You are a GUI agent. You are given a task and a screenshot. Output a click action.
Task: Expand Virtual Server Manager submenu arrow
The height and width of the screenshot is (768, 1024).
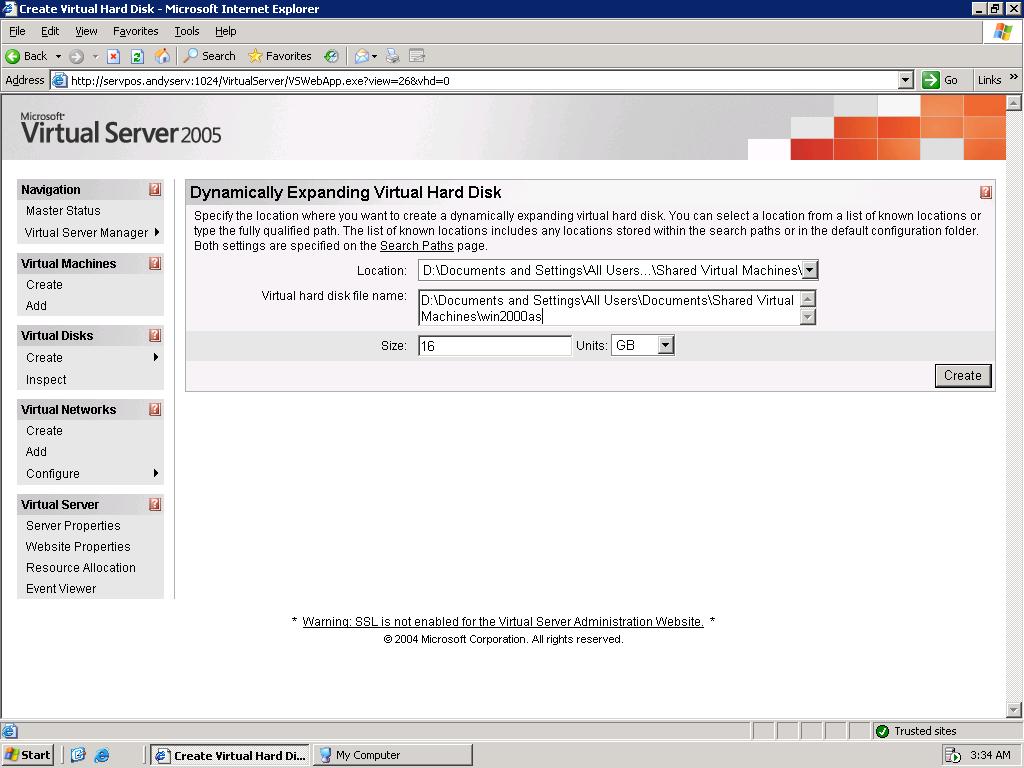coord(157,232)
